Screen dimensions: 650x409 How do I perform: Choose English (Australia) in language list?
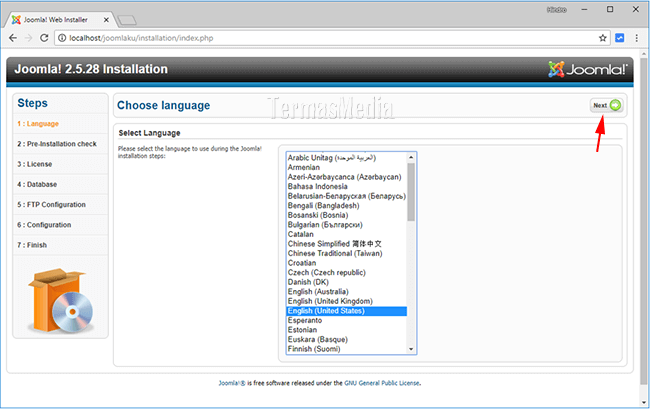(347, 291)
